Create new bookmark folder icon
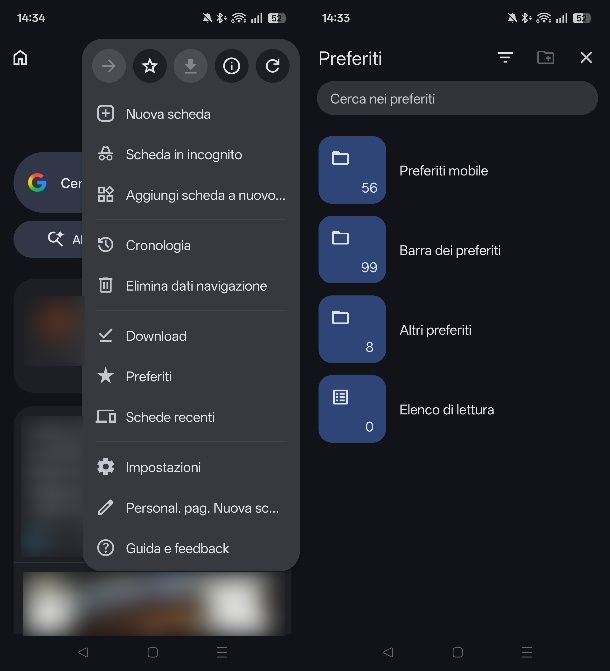This screenshot has width=610, height=671. [x=545, y=57]
